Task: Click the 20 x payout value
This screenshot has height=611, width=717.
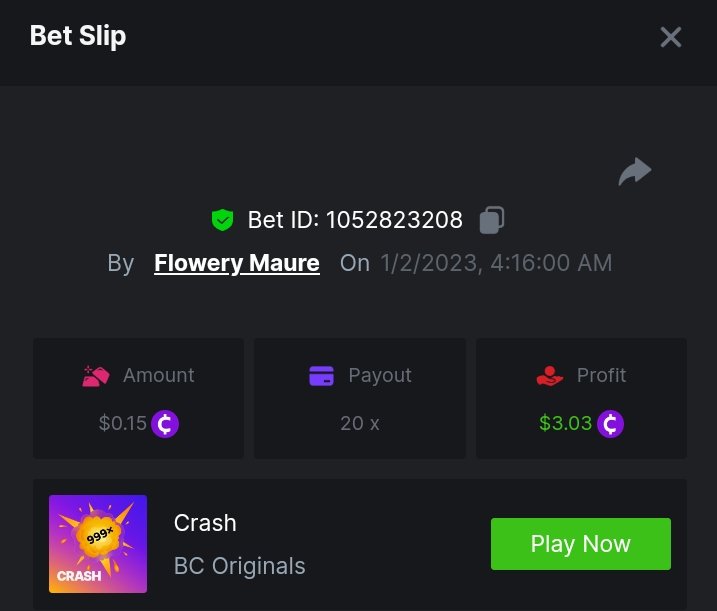Action: [x=360, y=423]
